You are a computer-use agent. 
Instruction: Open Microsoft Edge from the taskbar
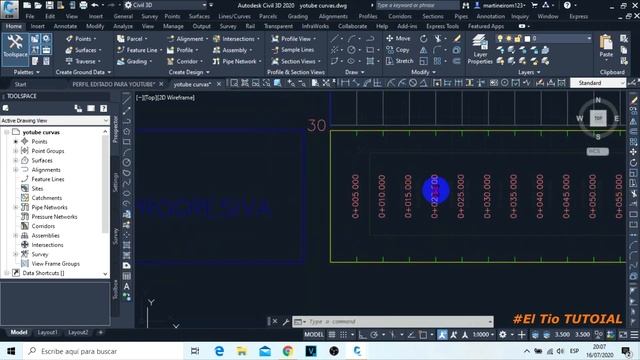coord(219,351)
